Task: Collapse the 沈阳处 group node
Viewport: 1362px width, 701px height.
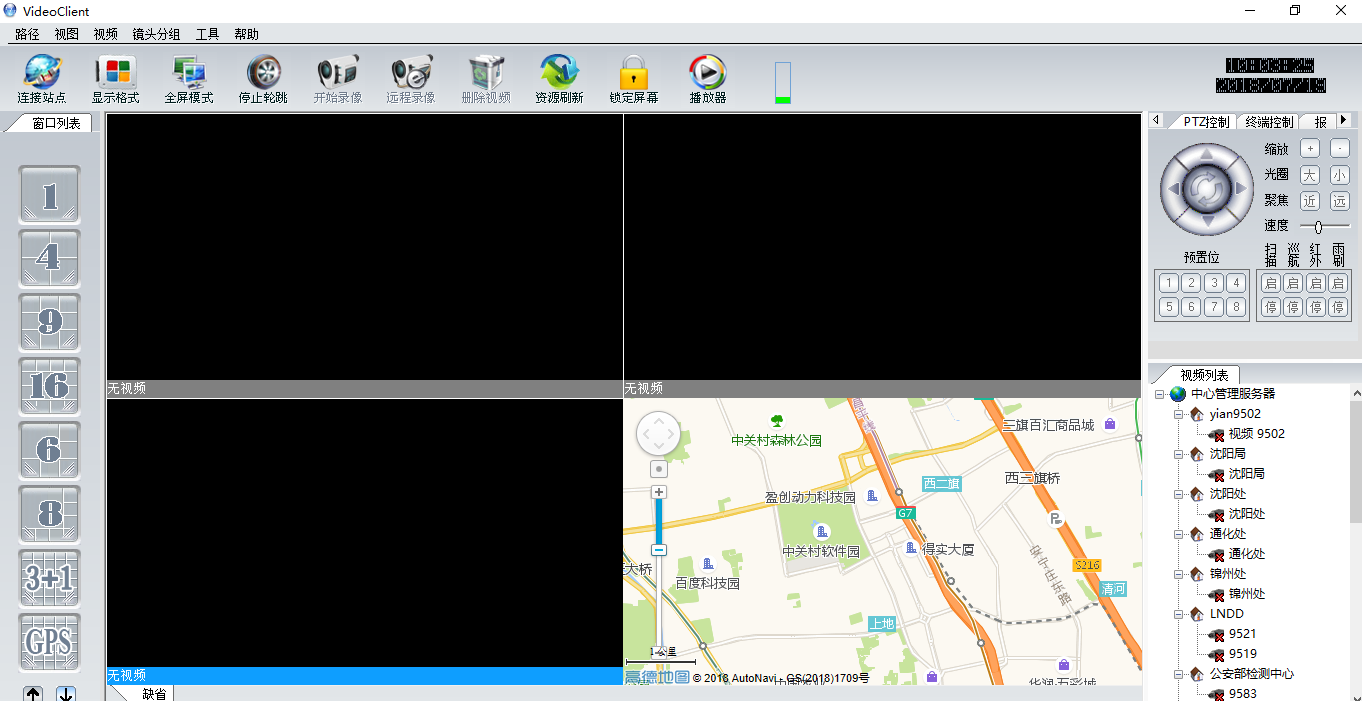Action: (x=1179, y=494)
